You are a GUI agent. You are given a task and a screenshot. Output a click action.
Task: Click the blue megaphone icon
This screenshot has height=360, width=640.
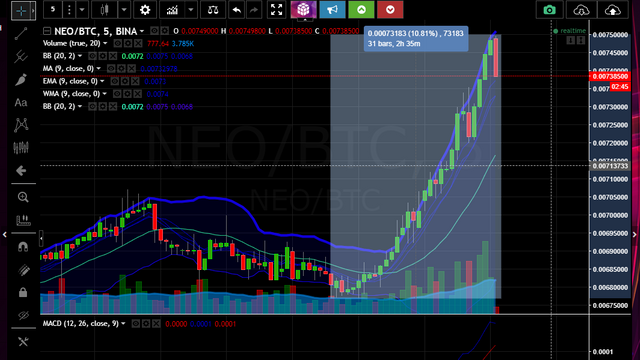(x=332, y=10)
